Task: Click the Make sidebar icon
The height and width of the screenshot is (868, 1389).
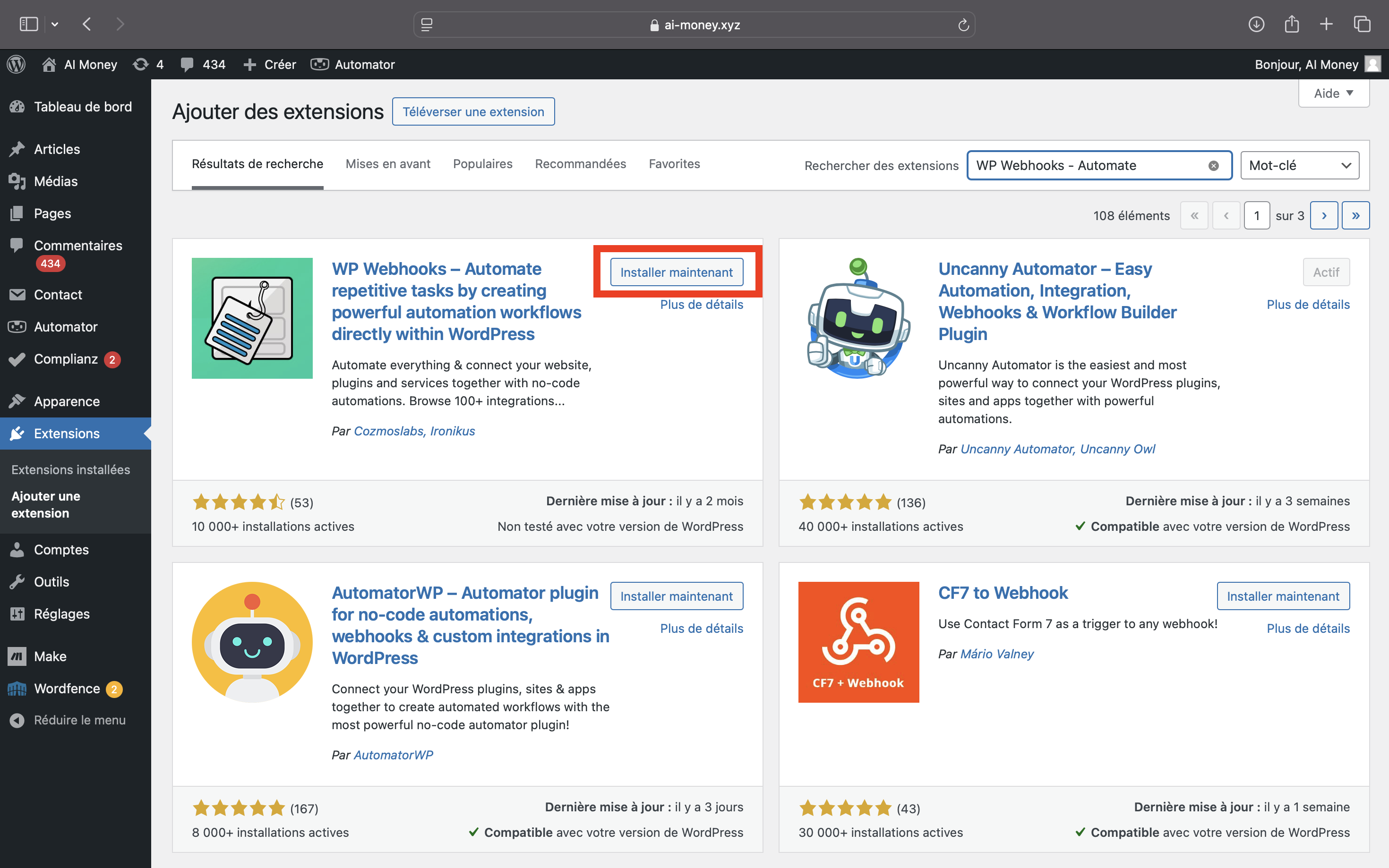Action: [x=17, y=654]
